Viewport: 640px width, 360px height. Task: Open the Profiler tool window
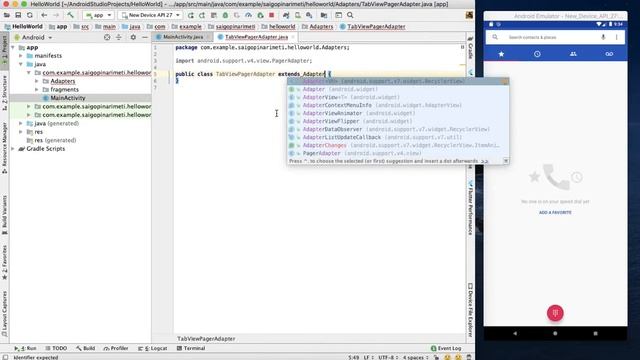116,348
